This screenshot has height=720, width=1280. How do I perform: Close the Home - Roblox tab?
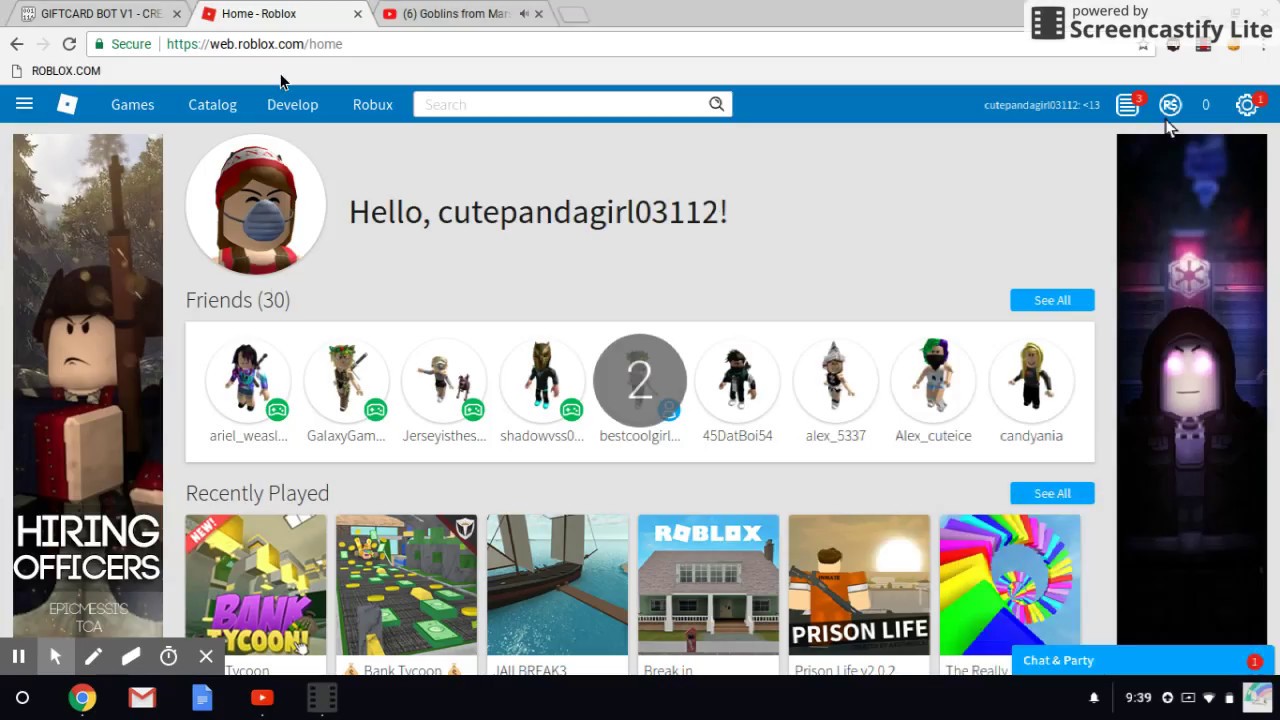tap(358, 14)
